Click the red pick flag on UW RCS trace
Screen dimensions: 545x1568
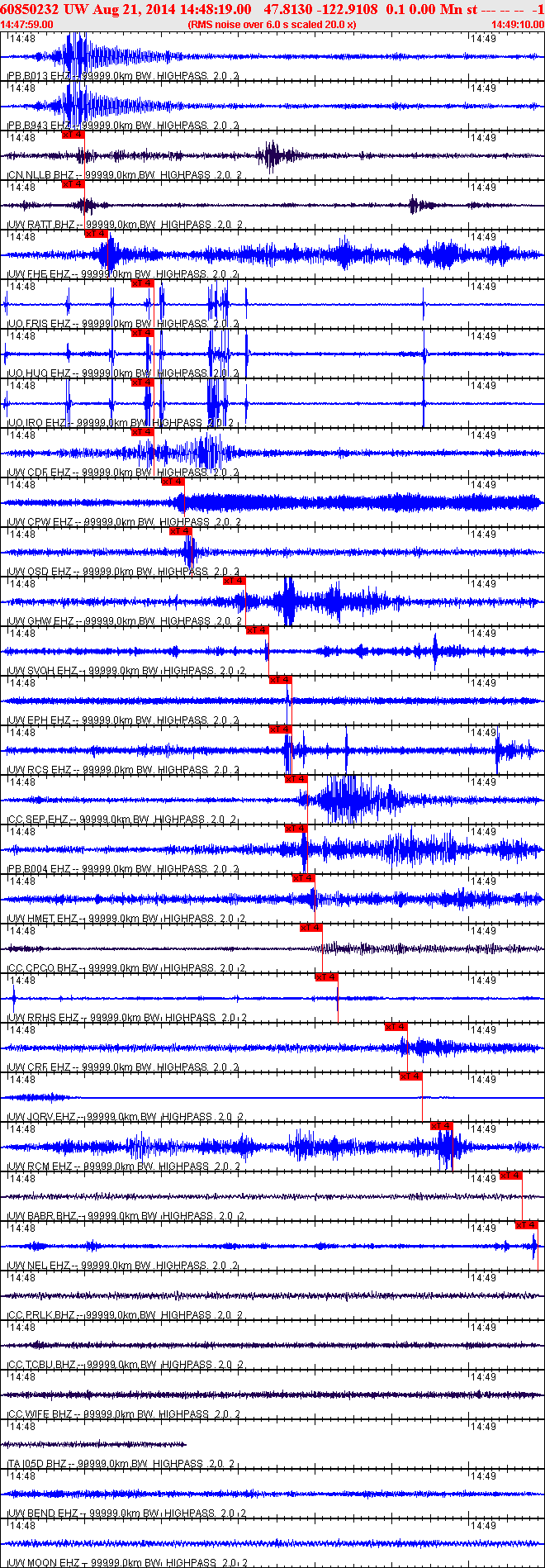281,729
